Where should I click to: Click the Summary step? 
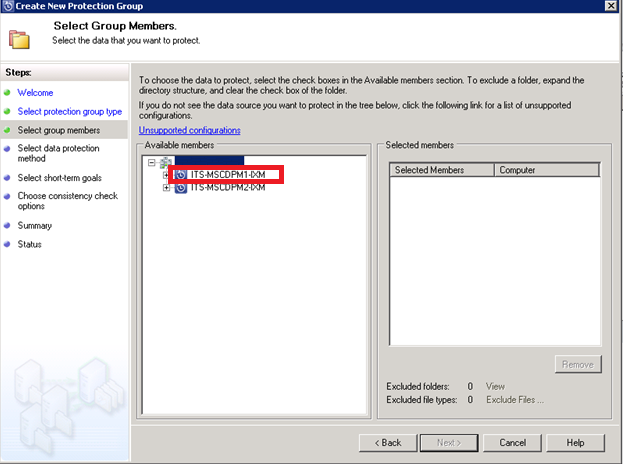[x=35, y=226]
